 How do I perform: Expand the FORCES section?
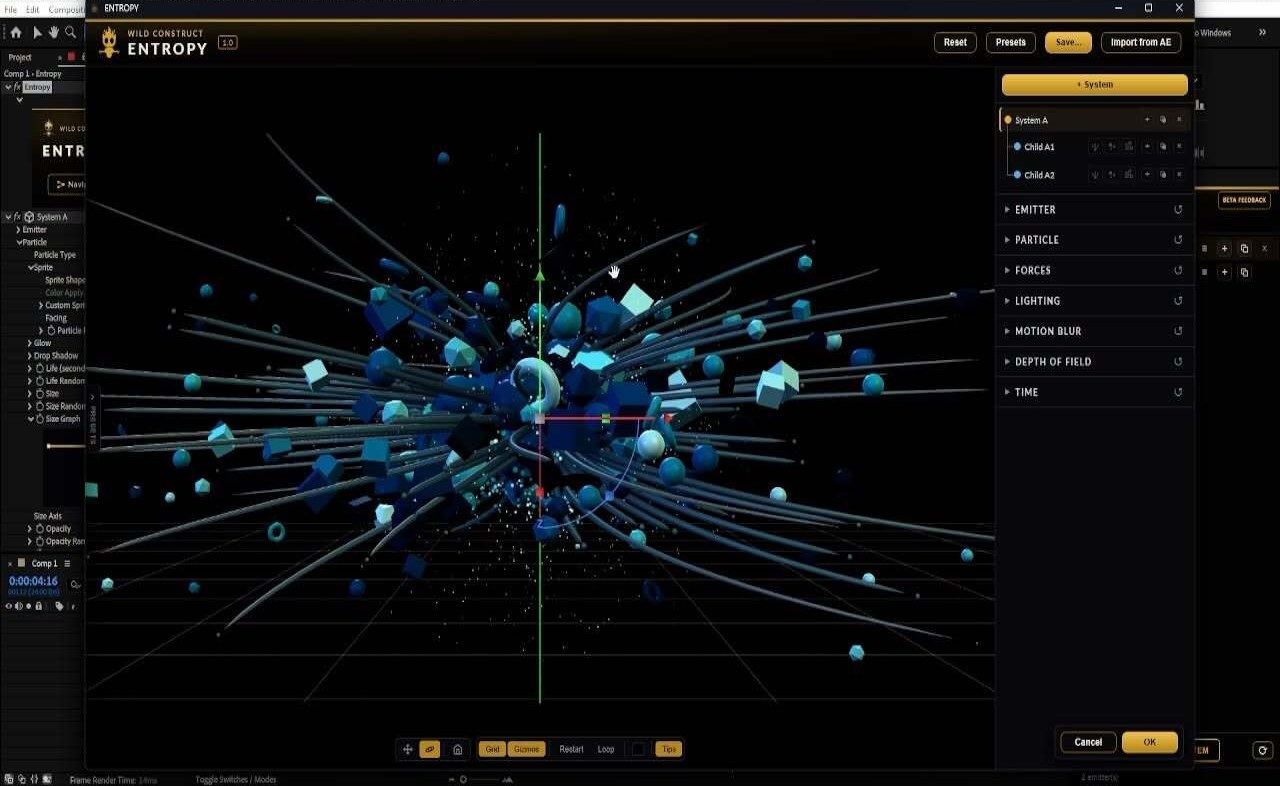click(x=1095, y=270)
